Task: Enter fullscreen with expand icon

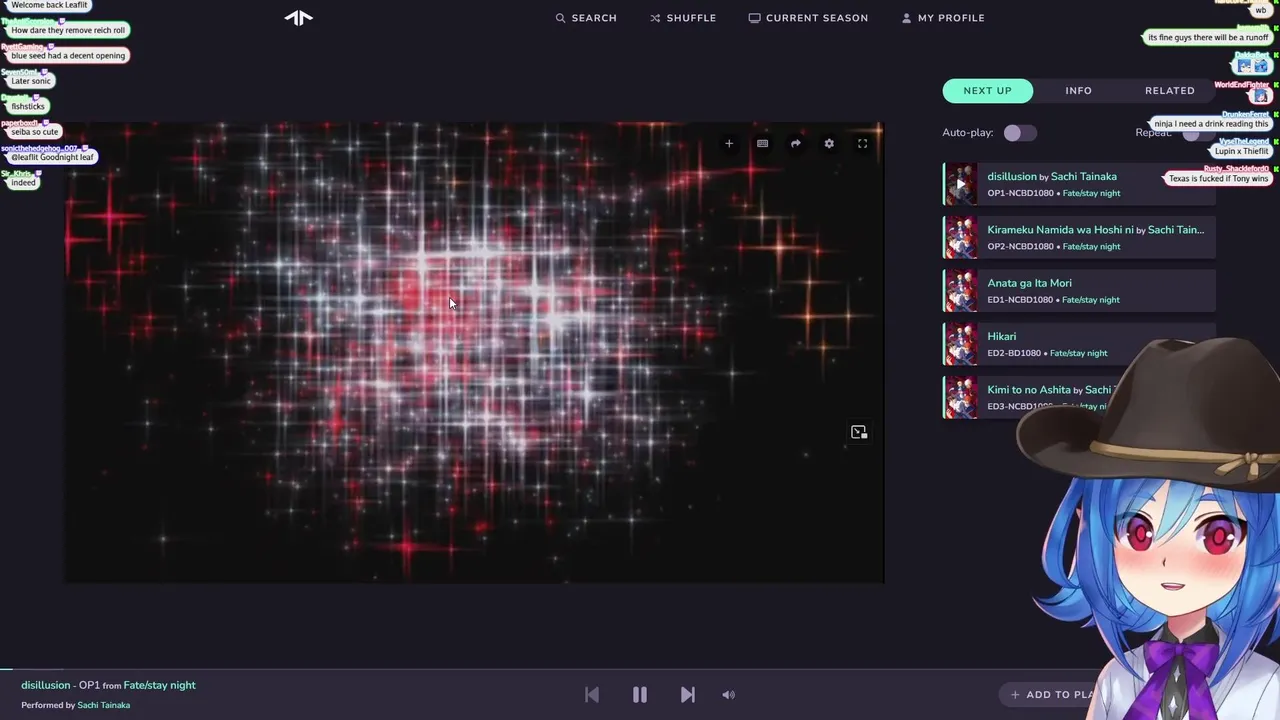Action: (x=862, y=144)
